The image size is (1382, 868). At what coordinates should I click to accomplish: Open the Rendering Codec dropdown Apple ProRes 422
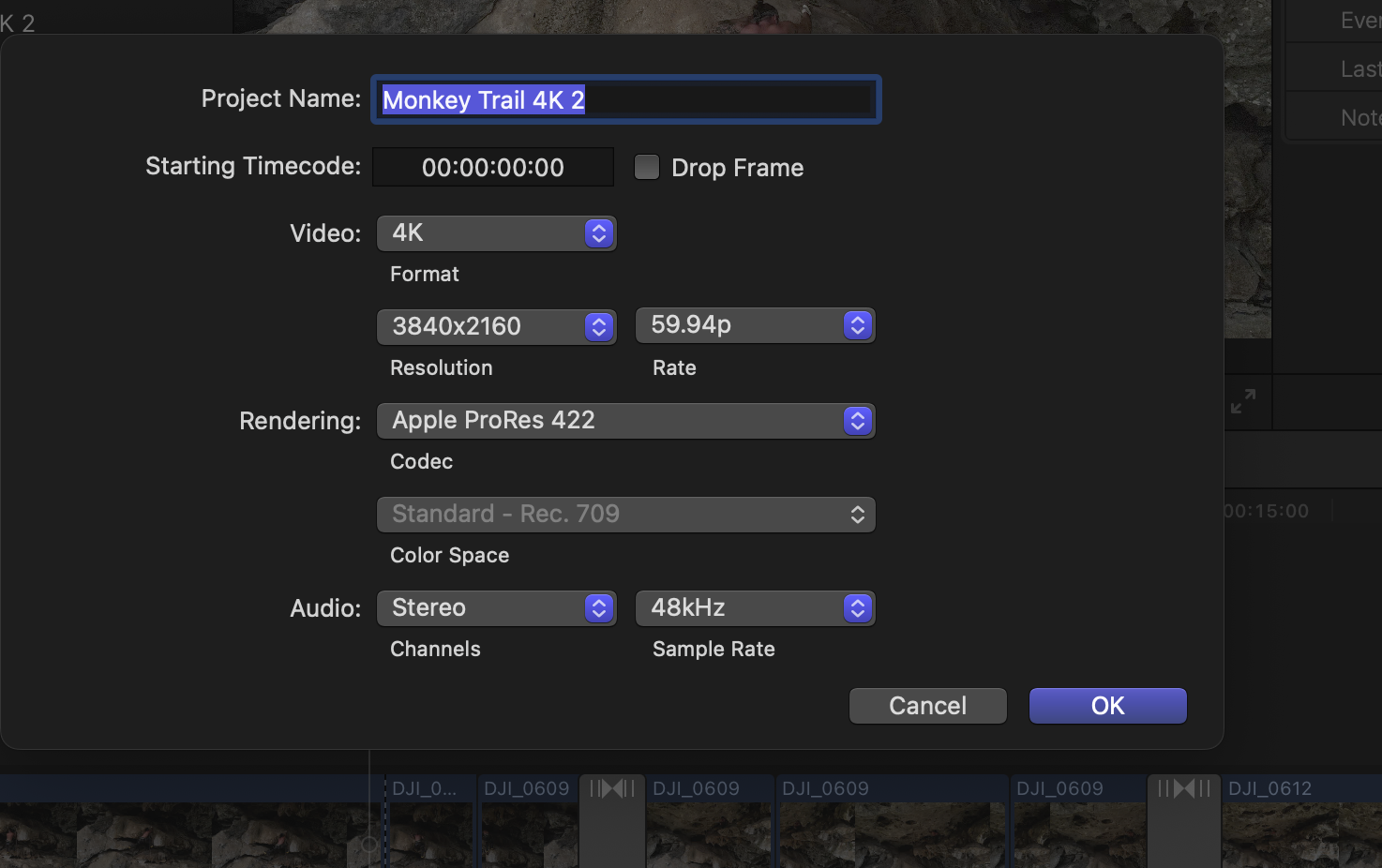625,421
